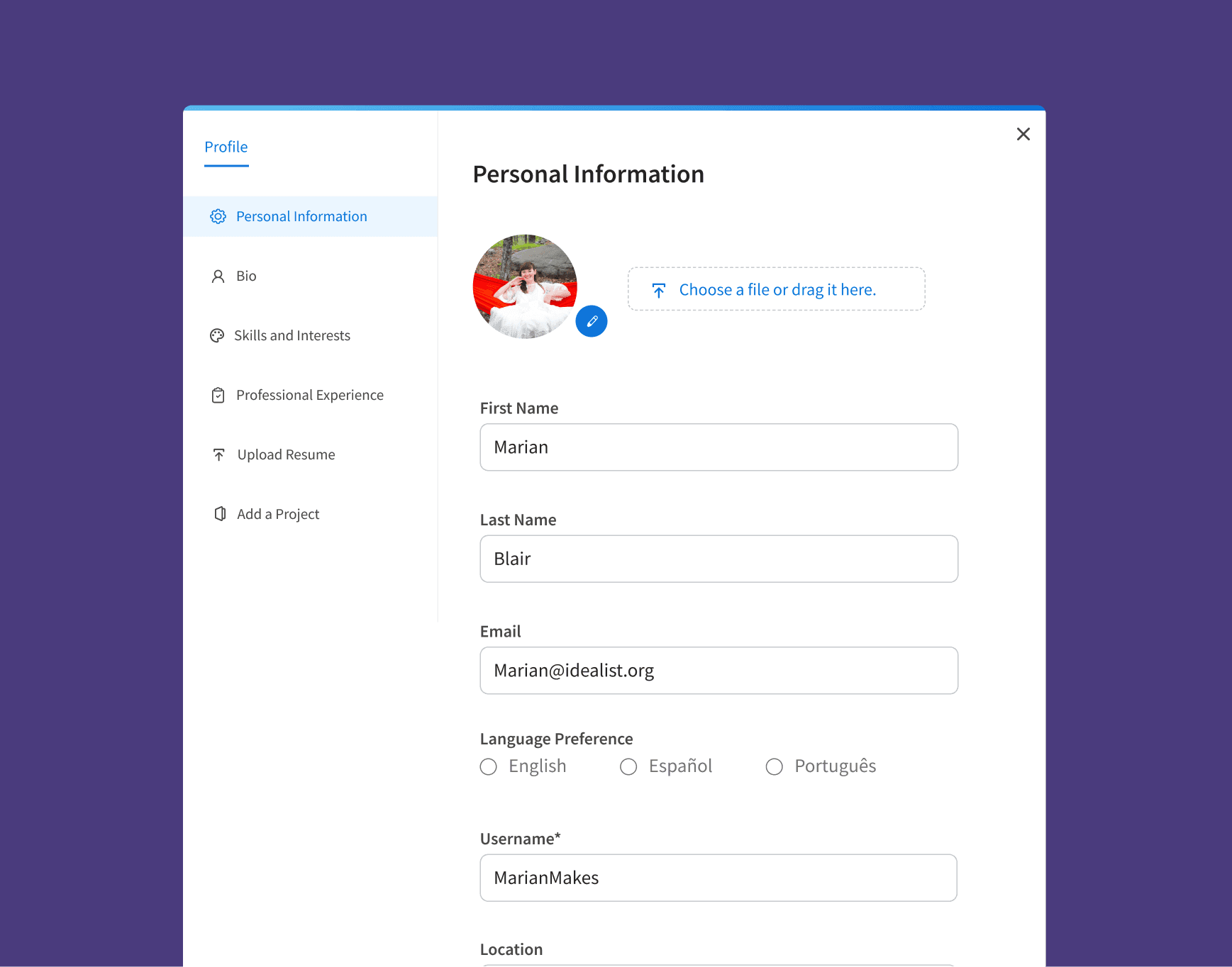The width and height of the screenshot is (1232, 967).
Task: Click the First Name input field
Action: (x=718, y=447)
